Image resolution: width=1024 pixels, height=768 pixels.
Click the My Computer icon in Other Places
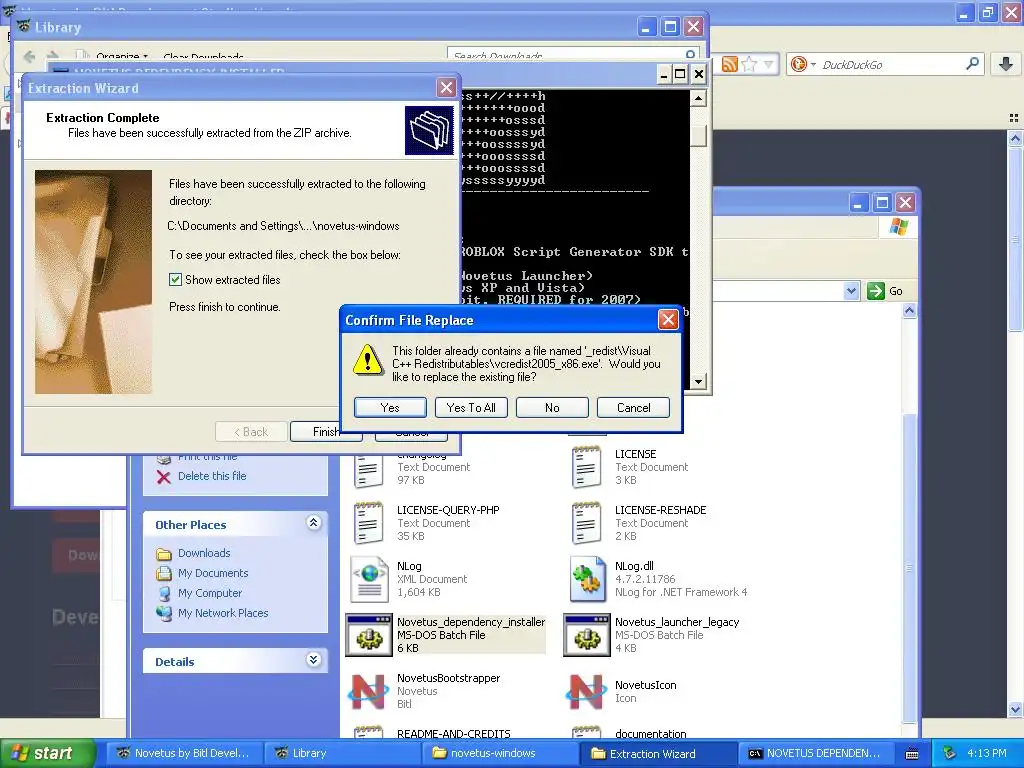[x=164, y=594]
